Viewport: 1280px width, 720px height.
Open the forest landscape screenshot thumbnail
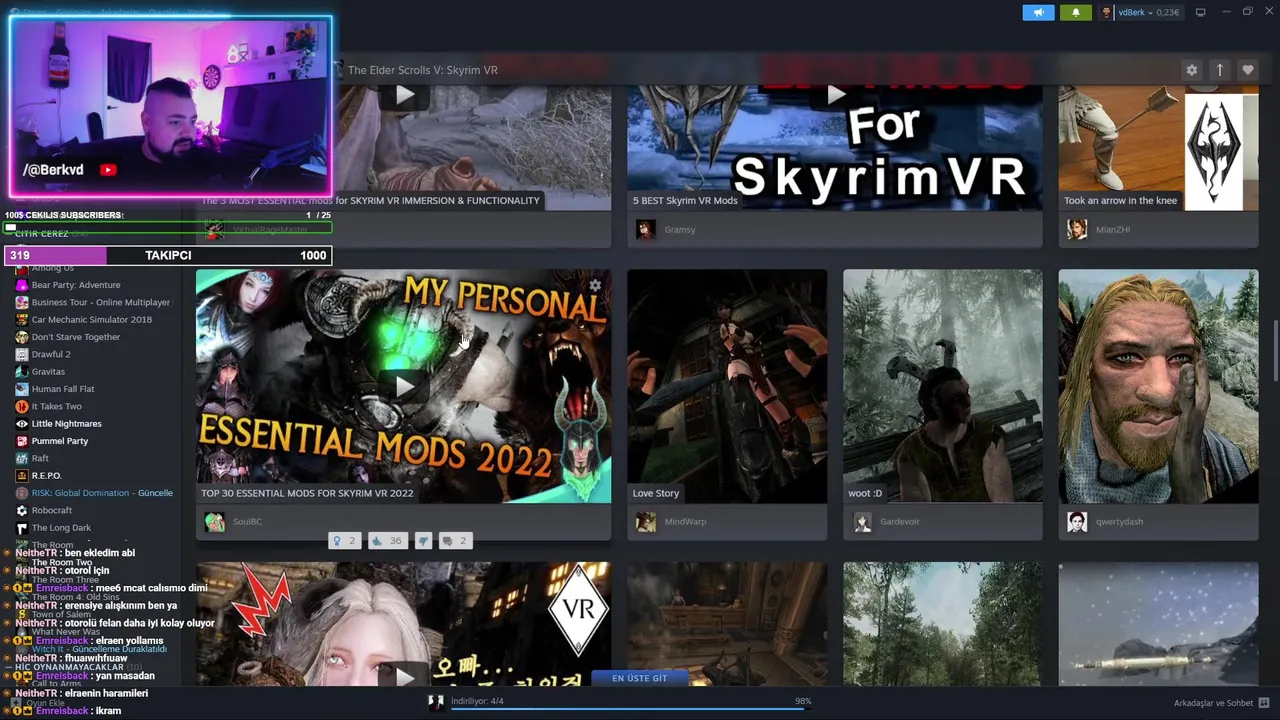[942, 624]
